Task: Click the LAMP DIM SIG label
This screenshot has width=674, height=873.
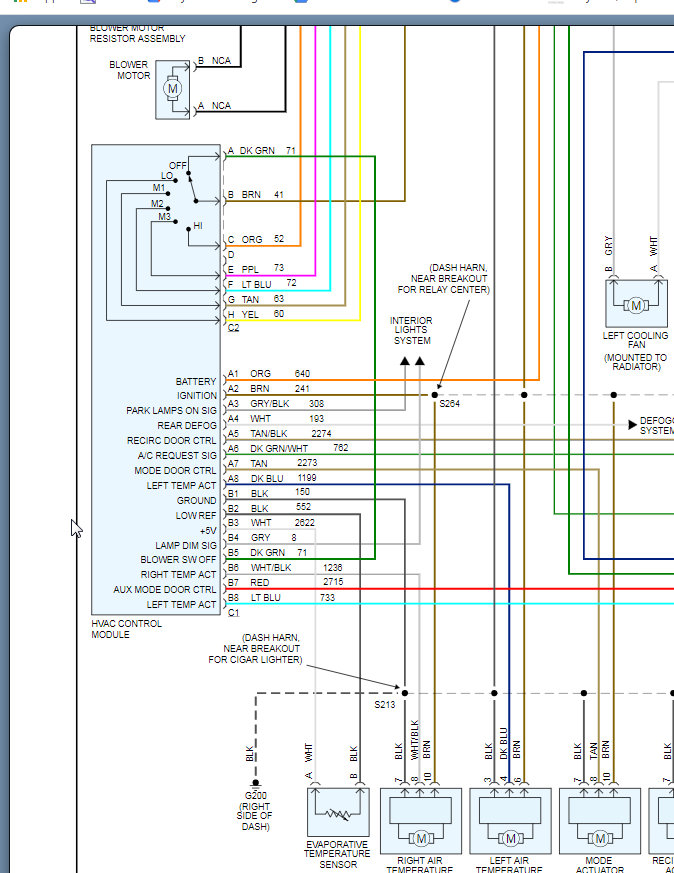Action: [x=186, y=546]
